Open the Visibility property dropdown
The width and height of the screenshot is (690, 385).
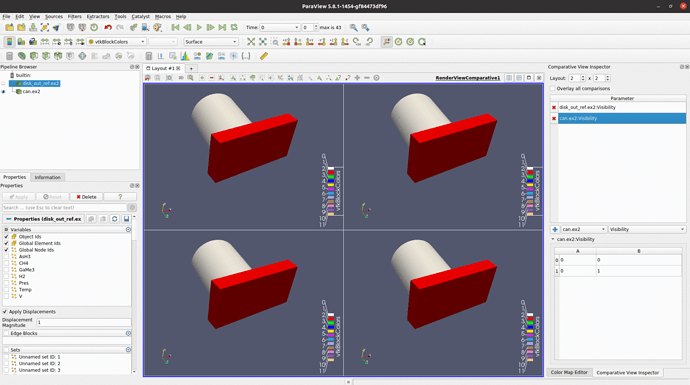click(647, 229)
